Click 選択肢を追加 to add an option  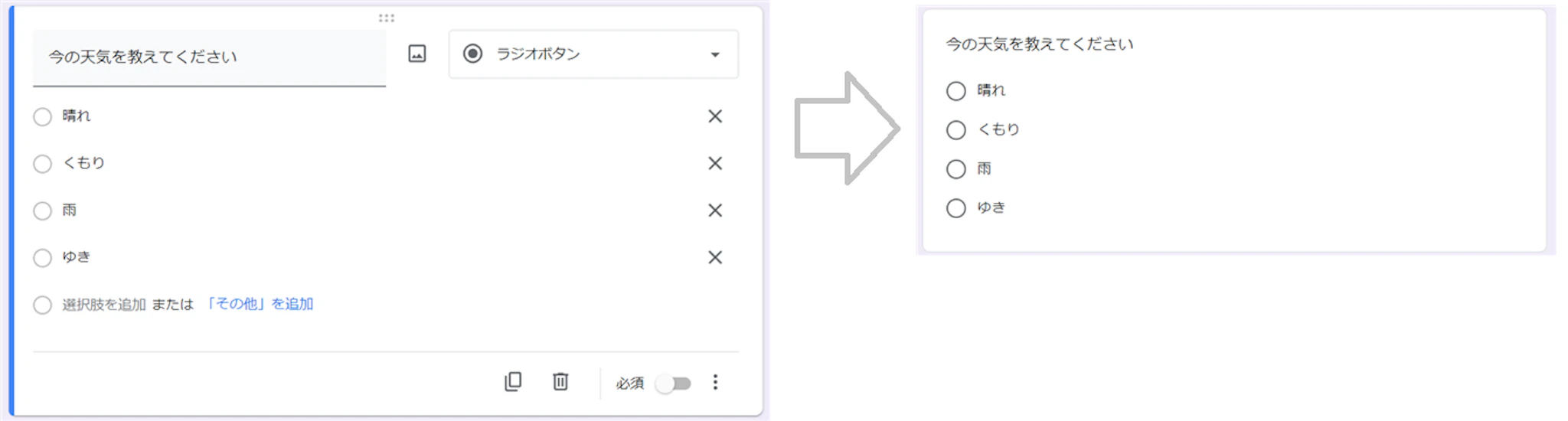104,305
